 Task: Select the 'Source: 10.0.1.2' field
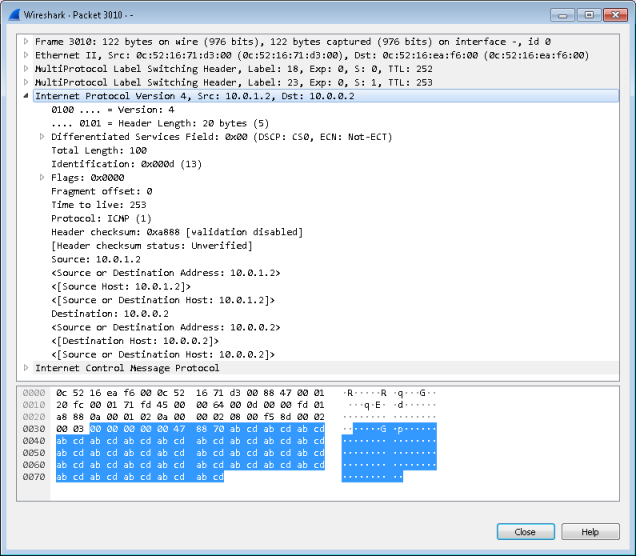point(96,259)
